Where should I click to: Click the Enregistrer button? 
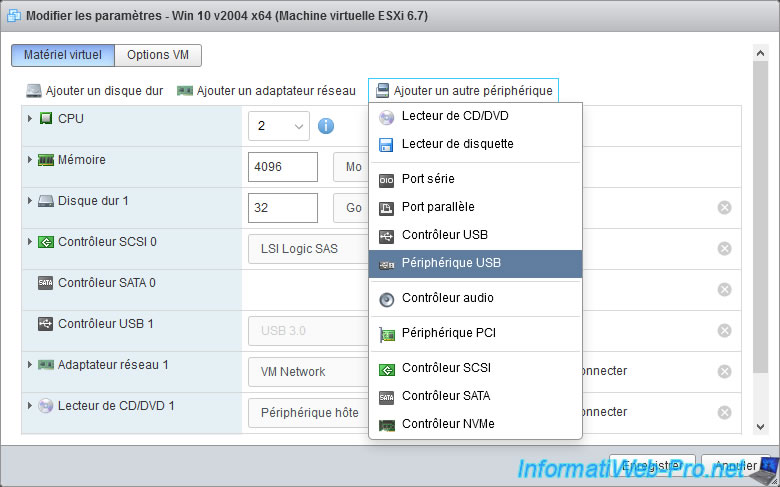[x=652, y=466]
